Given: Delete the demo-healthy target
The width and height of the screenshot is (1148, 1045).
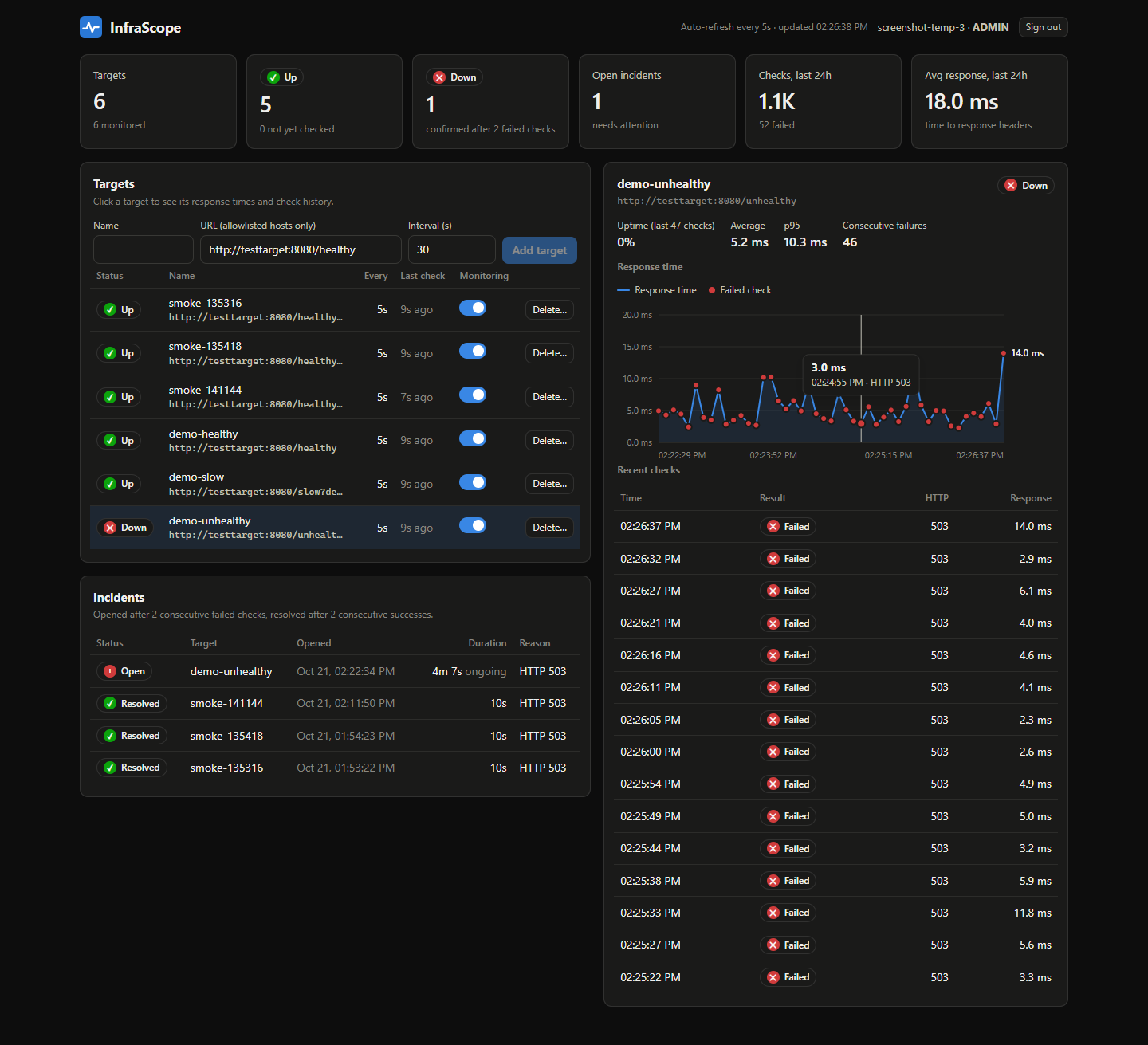Looking at the screenshot, I should pyautogui.click(x=549, y=441).
